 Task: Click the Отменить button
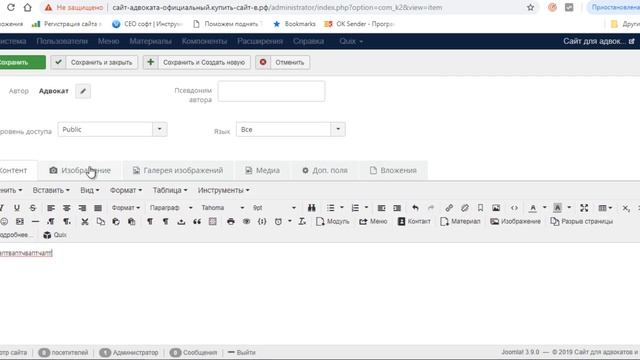tap(282, 62)
